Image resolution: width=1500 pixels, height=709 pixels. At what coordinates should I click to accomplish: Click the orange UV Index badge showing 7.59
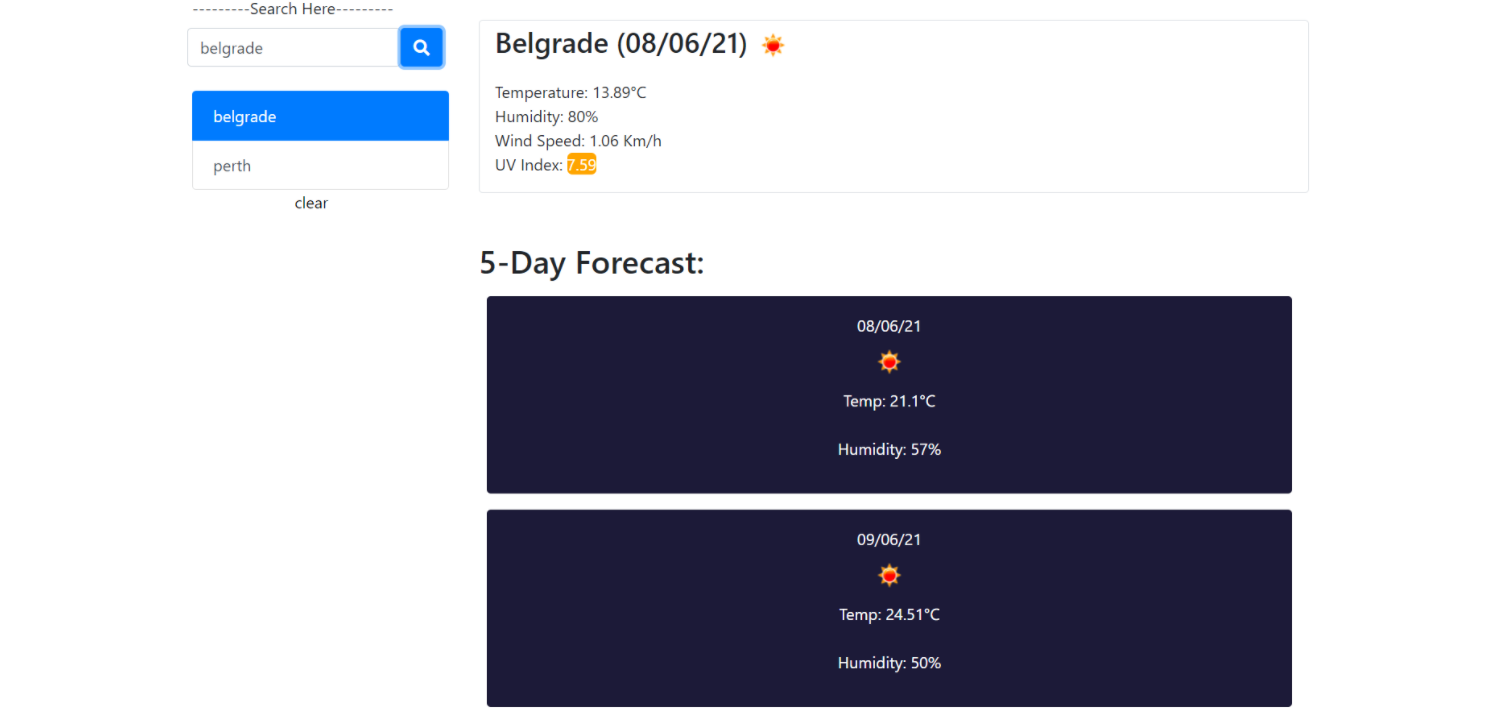point(582,164)
